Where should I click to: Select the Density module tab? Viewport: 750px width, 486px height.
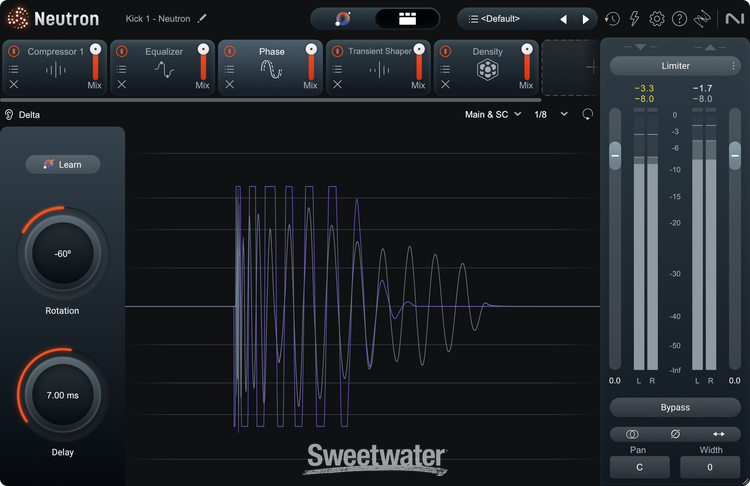coord(486,67)
